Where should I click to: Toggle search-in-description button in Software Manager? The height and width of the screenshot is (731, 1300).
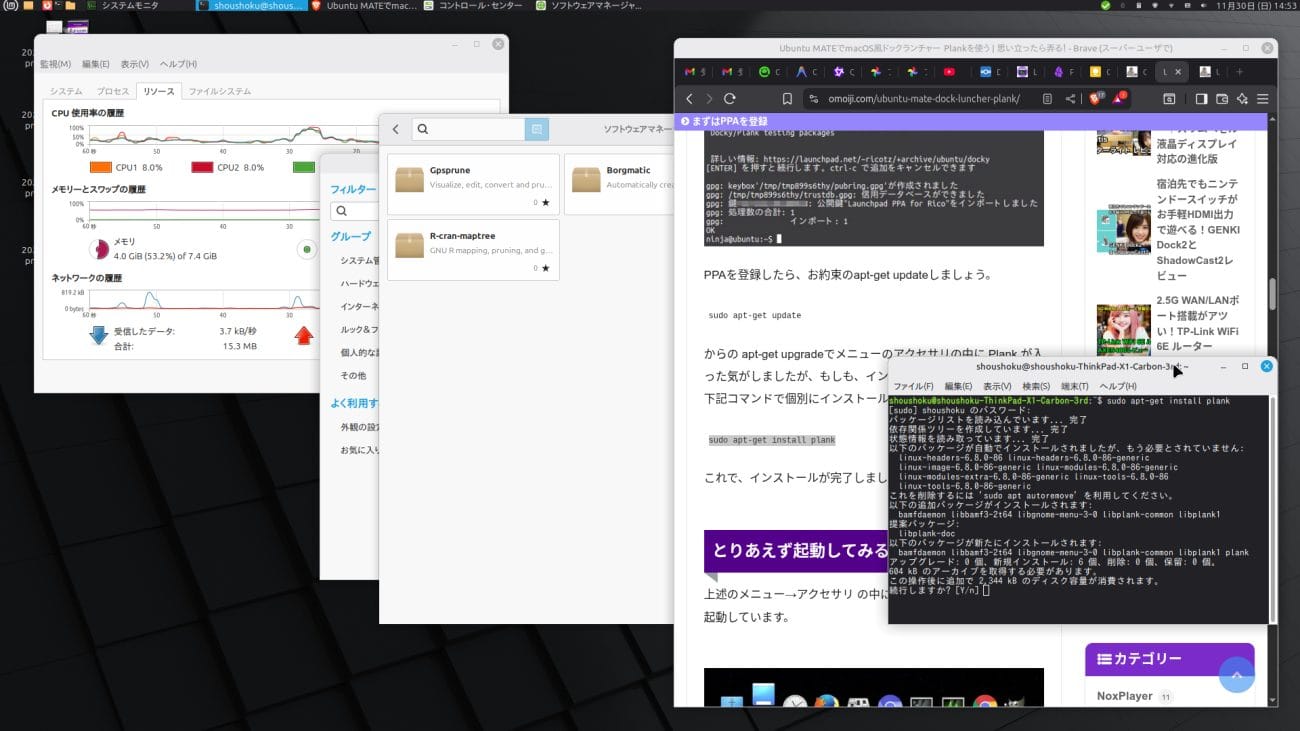point(537,129)
